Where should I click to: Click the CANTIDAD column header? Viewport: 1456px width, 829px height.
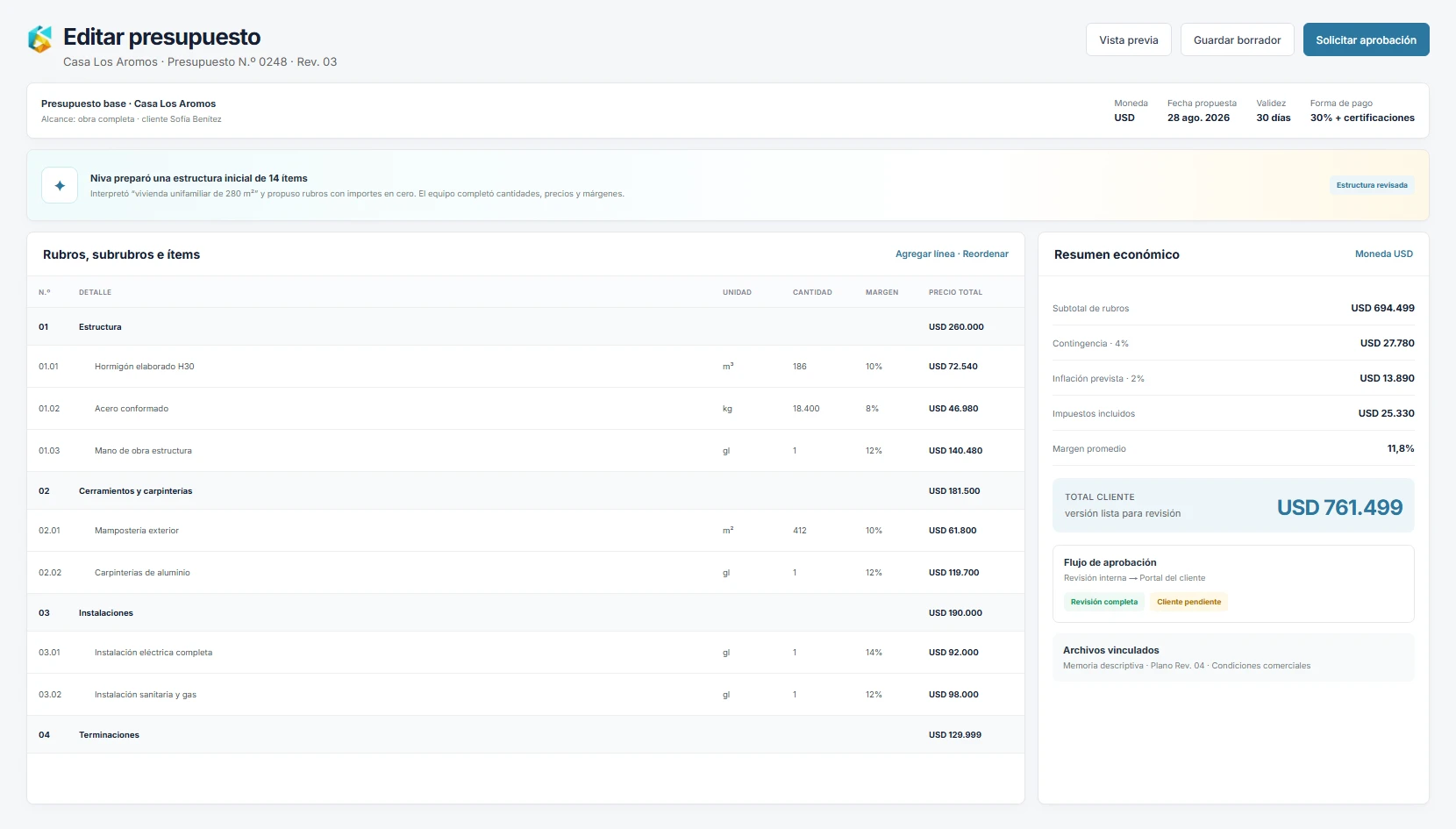point(812,292)
